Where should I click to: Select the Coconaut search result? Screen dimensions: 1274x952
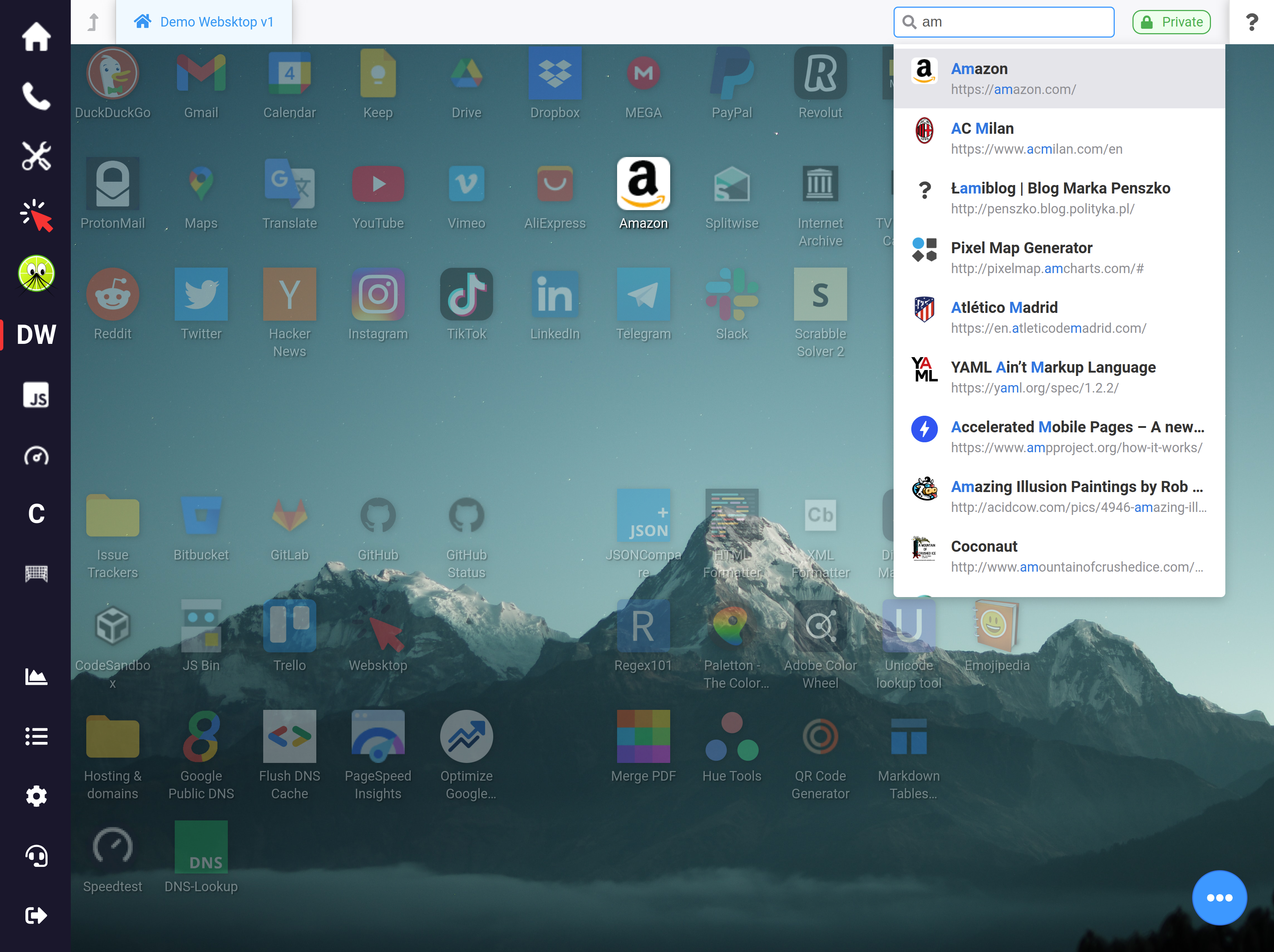[x=1059, y=556]
